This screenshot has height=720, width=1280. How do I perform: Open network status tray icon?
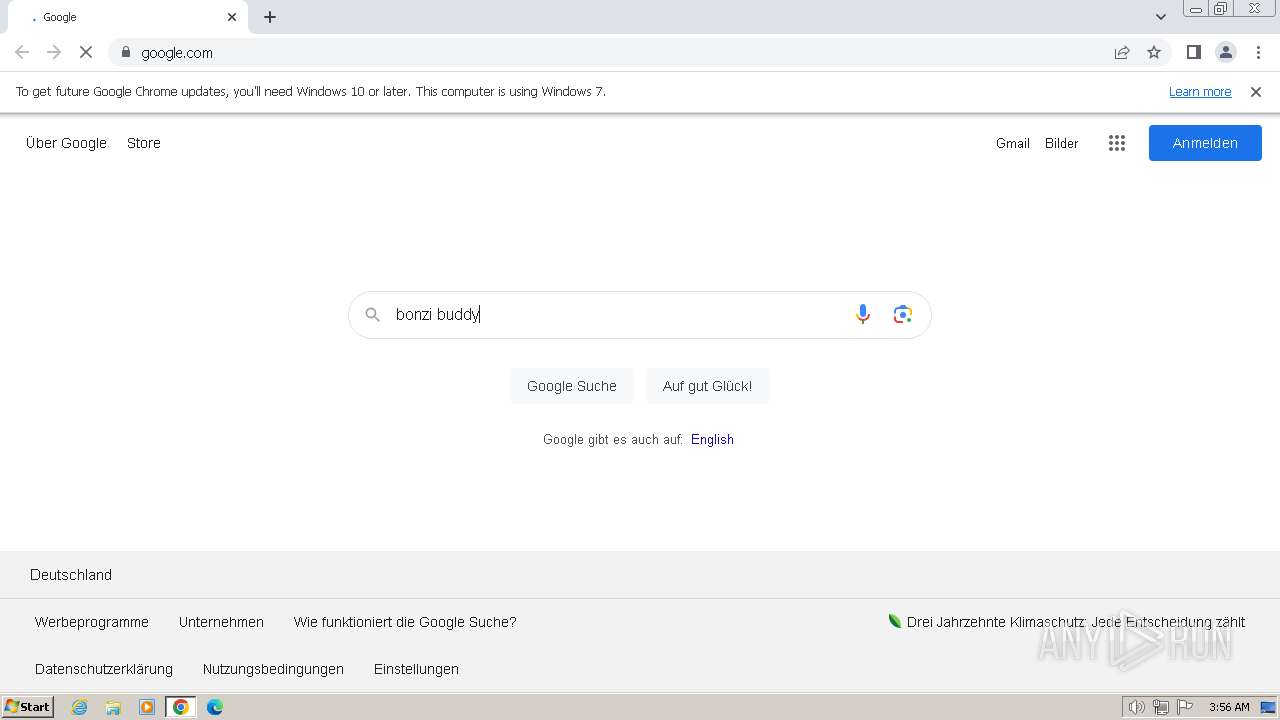click(1161, 707)
